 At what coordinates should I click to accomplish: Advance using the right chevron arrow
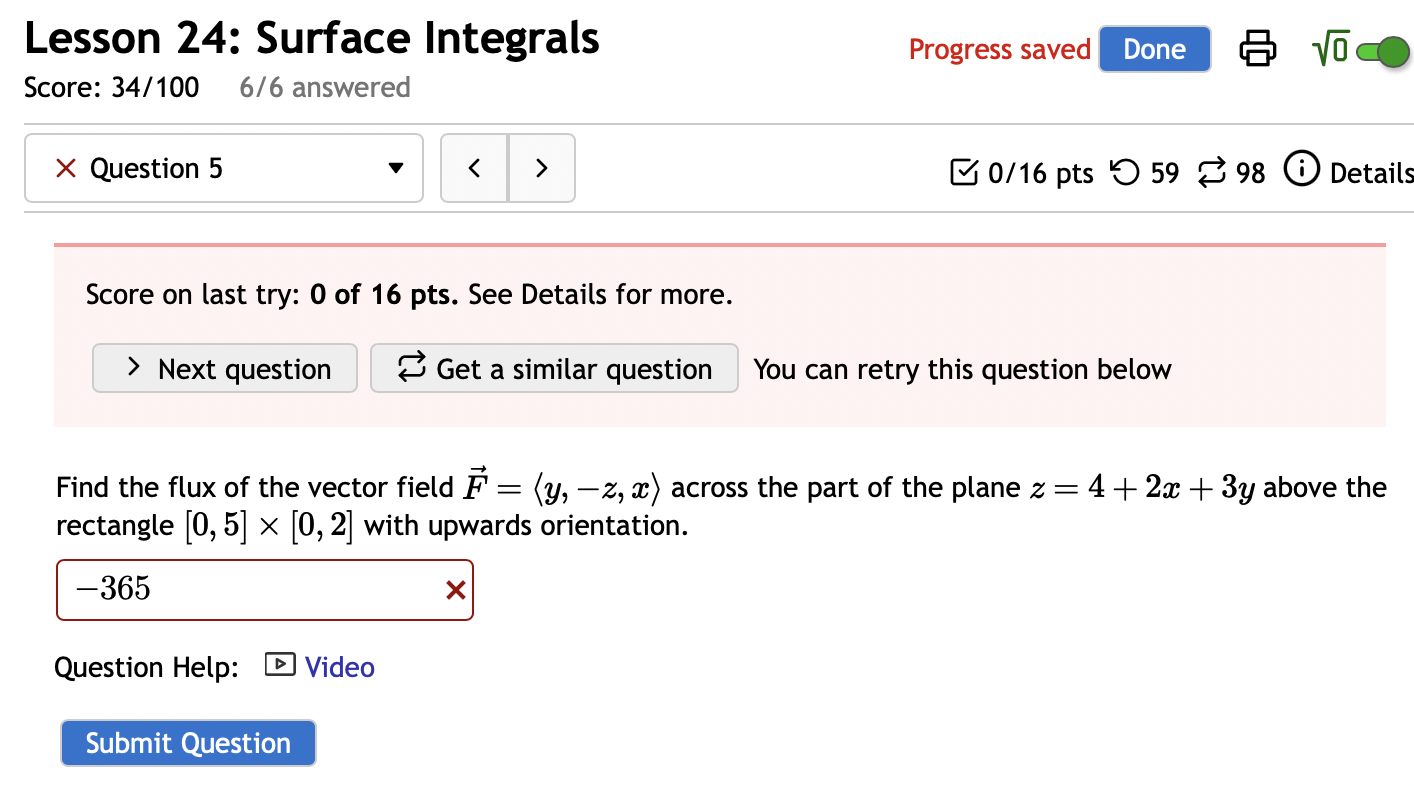[541, 168]
